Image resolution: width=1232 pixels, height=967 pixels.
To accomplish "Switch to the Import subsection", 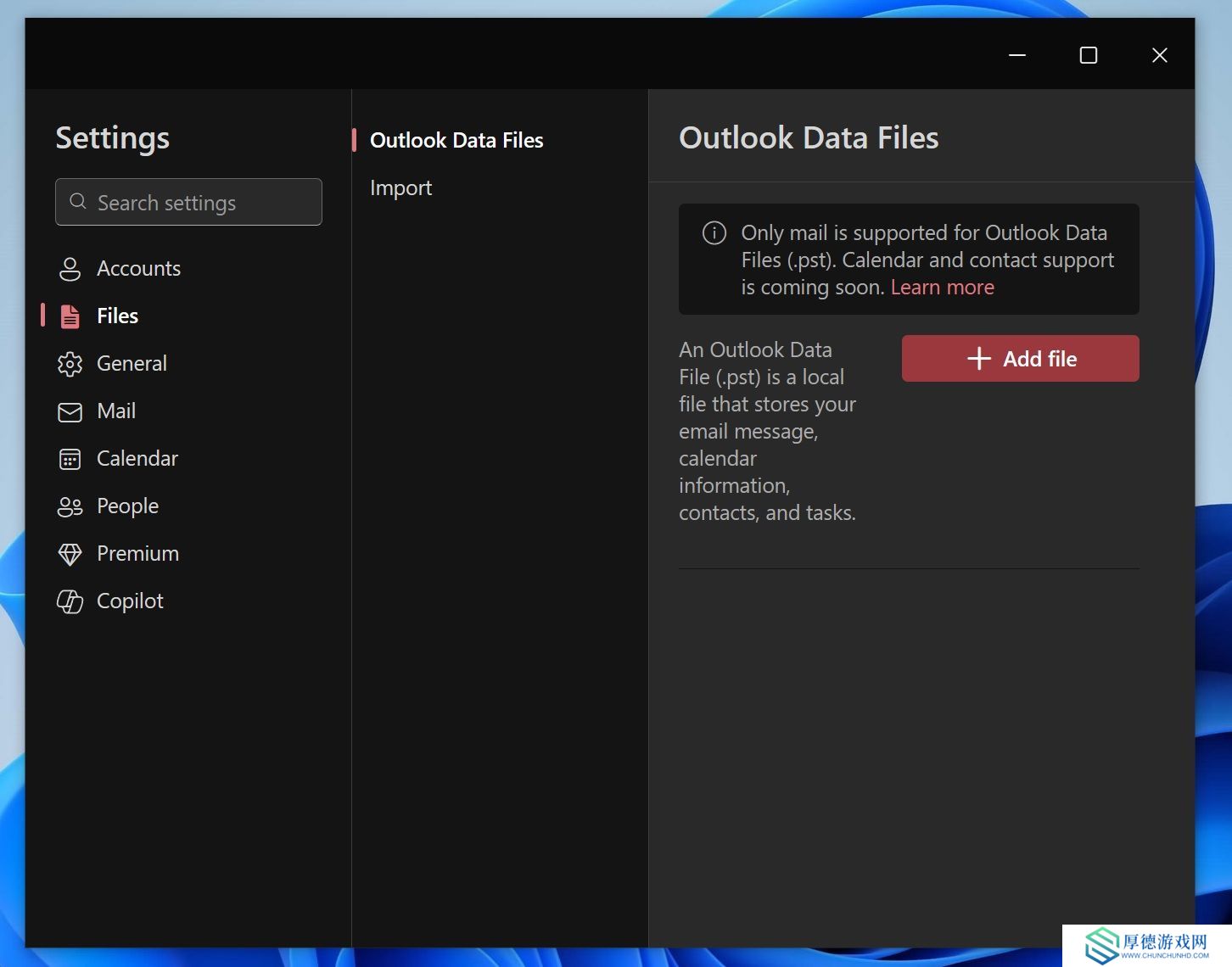I will (400, 188).
